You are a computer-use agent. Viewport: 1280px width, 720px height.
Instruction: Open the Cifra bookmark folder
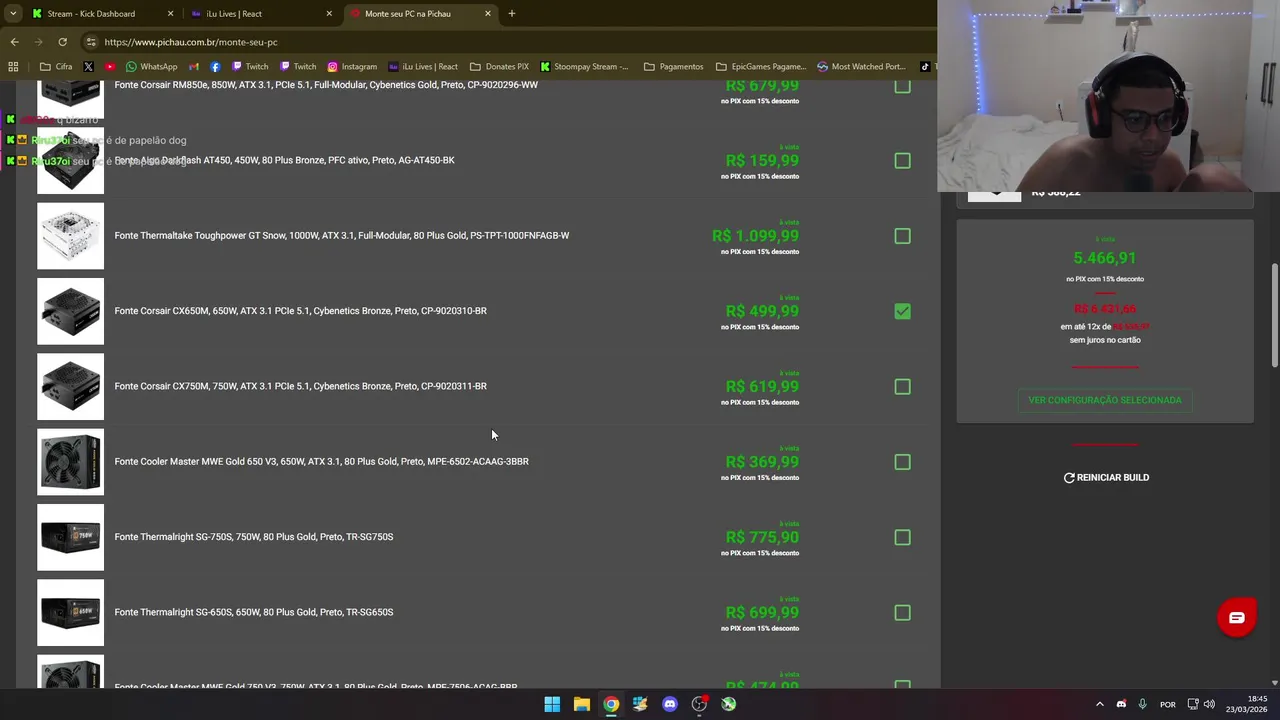click(x=56, y=67)
